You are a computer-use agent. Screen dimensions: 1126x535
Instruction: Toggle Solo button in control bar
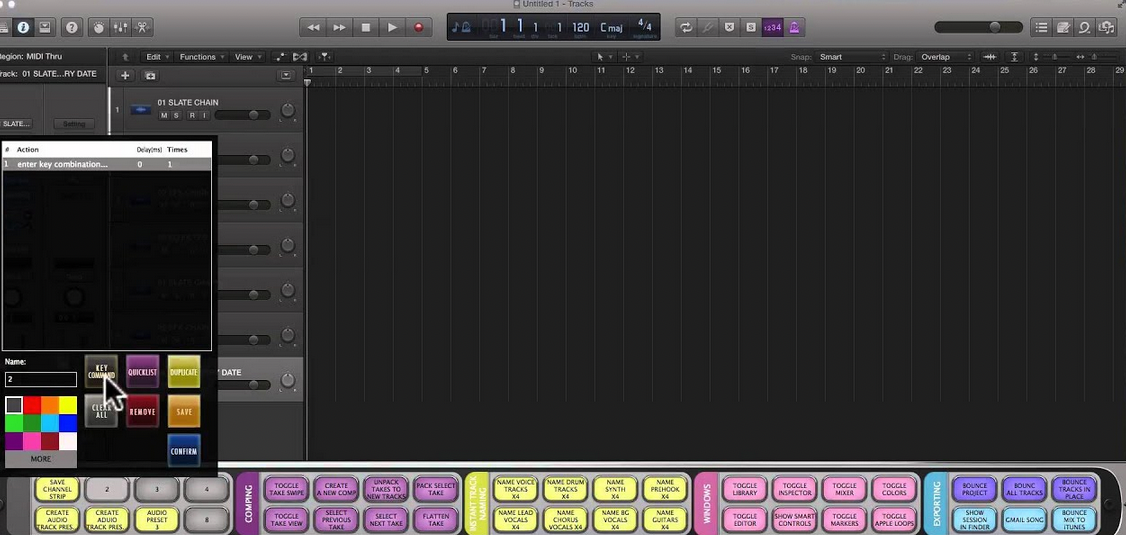pos(750,27)
